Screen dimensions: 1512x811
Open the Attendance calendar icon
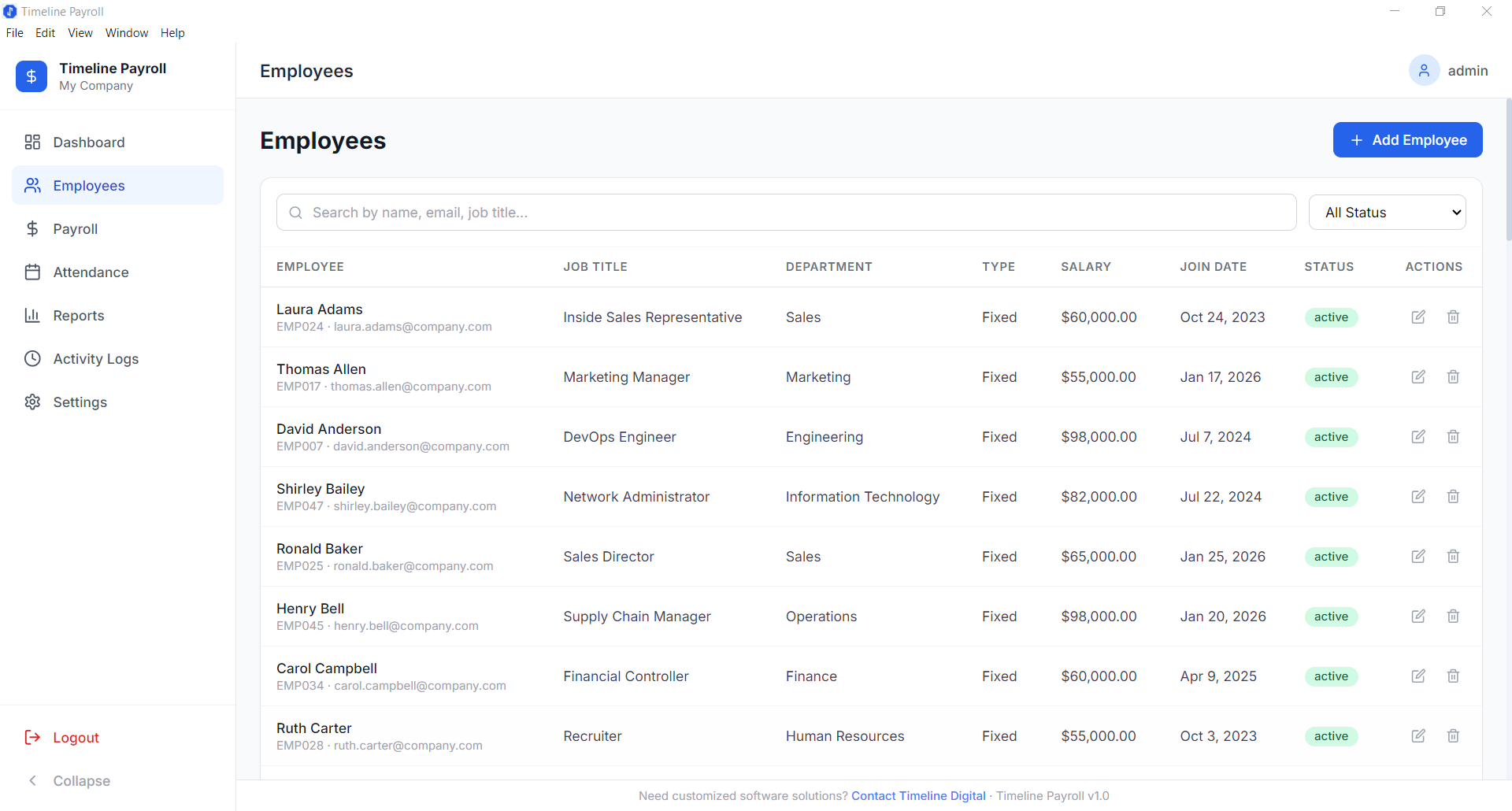coord(32,272)
